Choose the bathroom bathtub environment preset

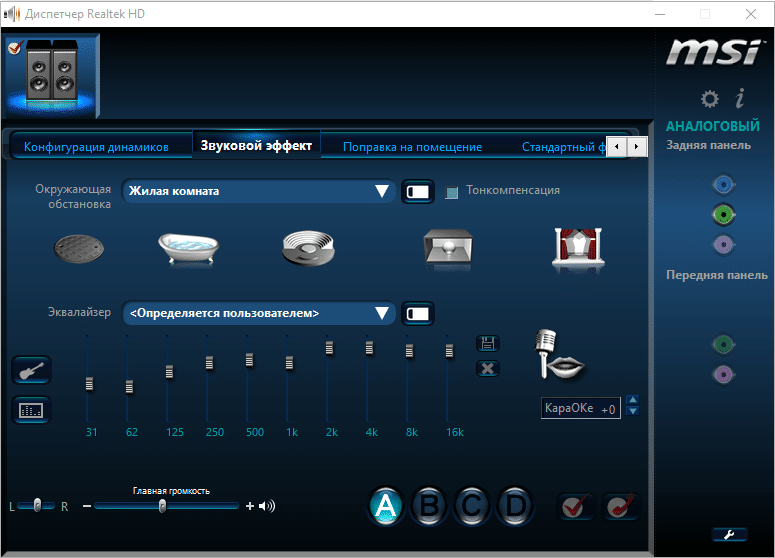[x=189, y=249]
